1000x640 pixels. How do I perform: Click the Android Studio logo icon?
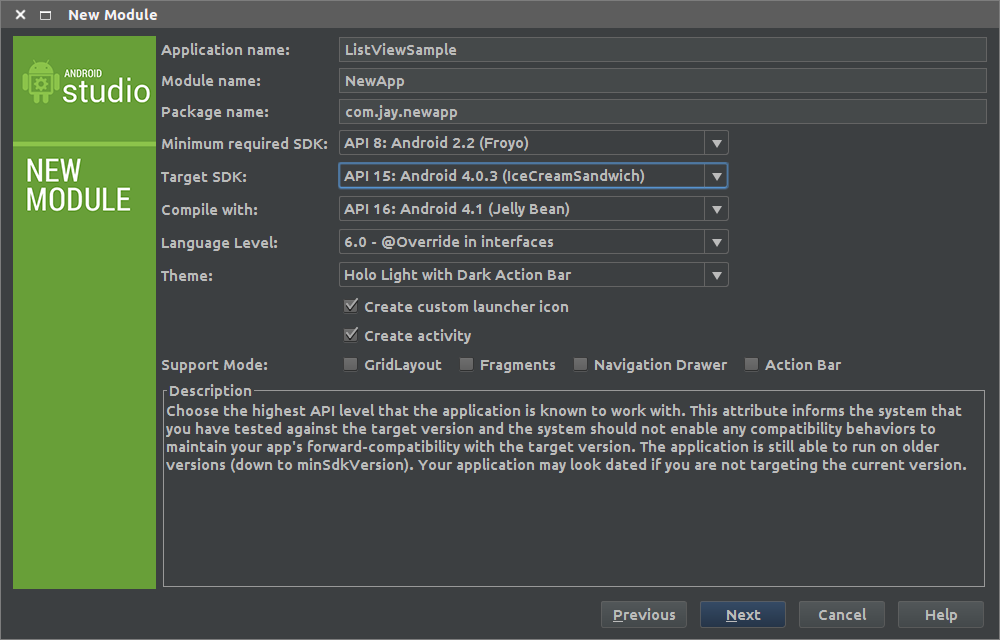click(x=41, y=83)
